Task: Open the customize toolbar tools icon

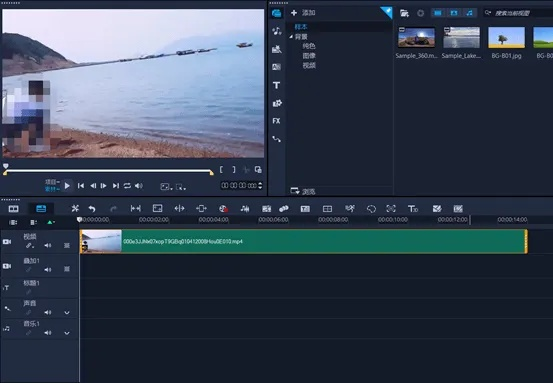Action: [x=75, y=208]
